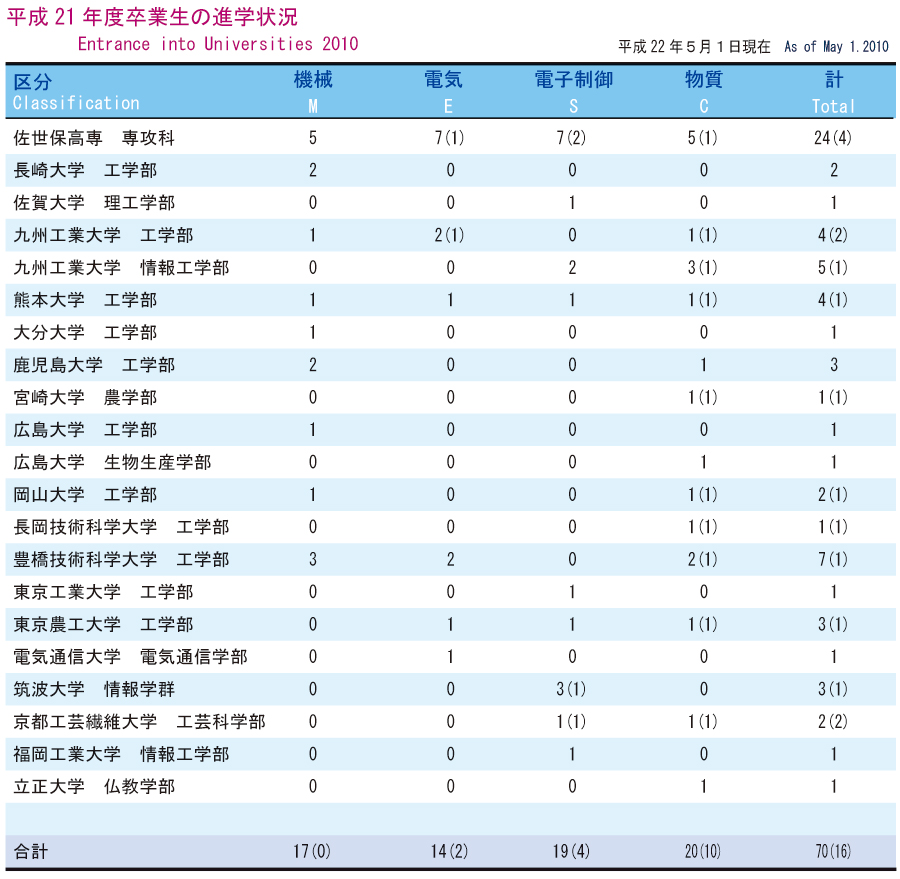Screen dimensions: 900x879
Task: Select the 計 Total column header
Action: coord(833,92)
